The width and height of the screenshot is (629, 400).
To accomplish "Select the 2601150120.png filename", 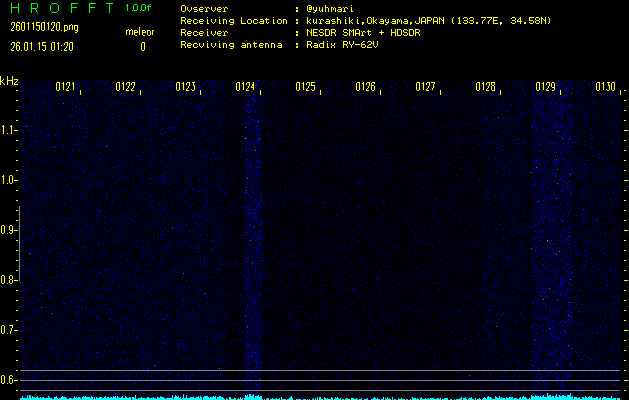I will tap(43, 27).
